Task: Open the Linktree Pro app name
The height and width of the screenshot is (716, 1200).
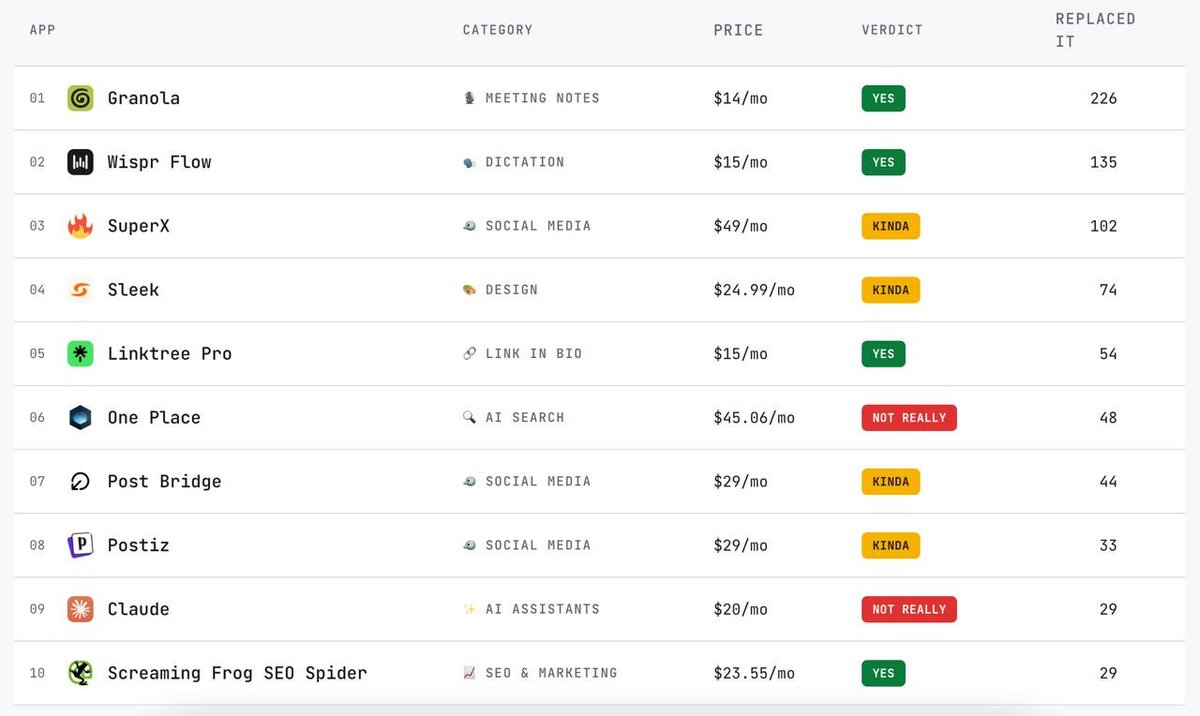Action: click(x=170, y=354)
